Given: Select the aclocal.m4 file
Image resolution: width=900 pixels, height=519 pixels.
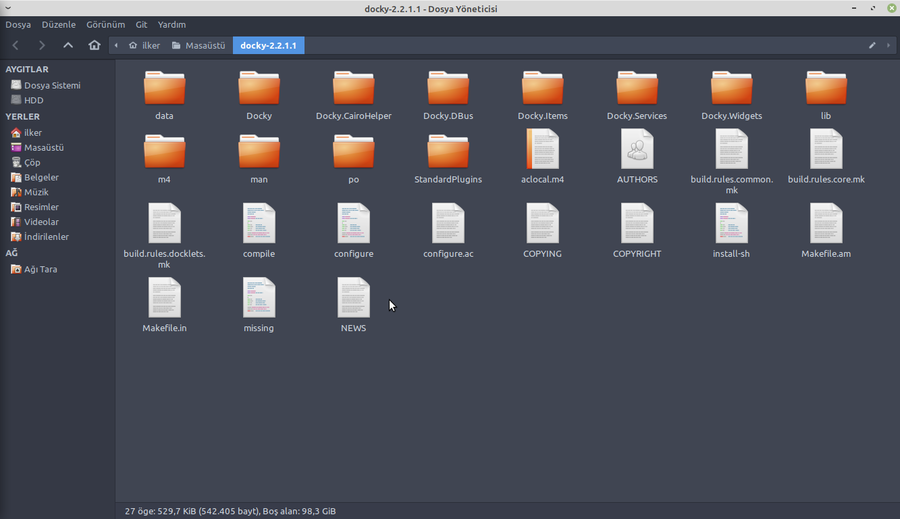Looking at the screenshot, I should coord(542,150).
